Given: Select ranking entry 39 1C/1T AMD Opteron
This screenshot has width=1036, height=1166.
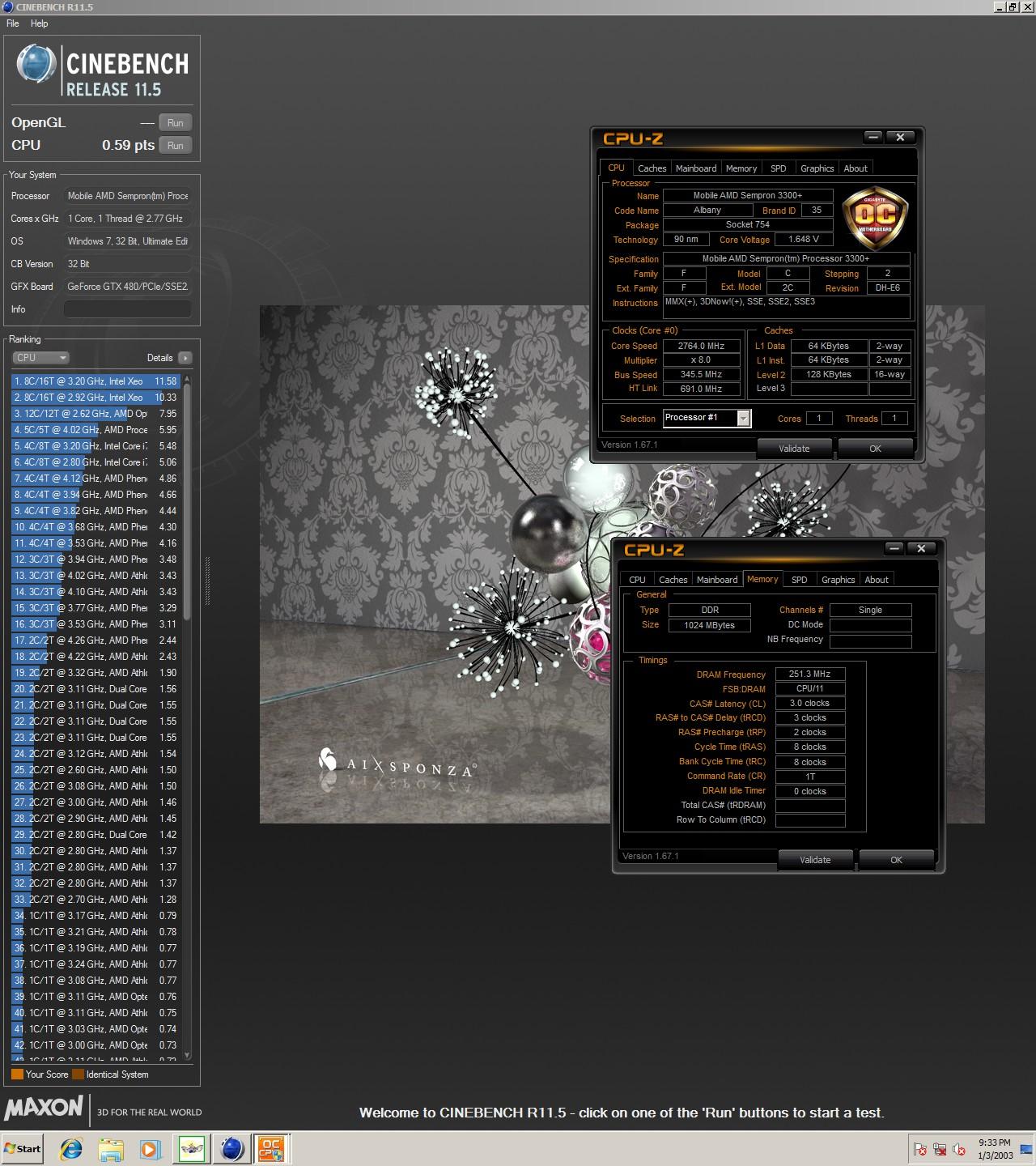Looking at the screenshot, I should click(96, 996).
